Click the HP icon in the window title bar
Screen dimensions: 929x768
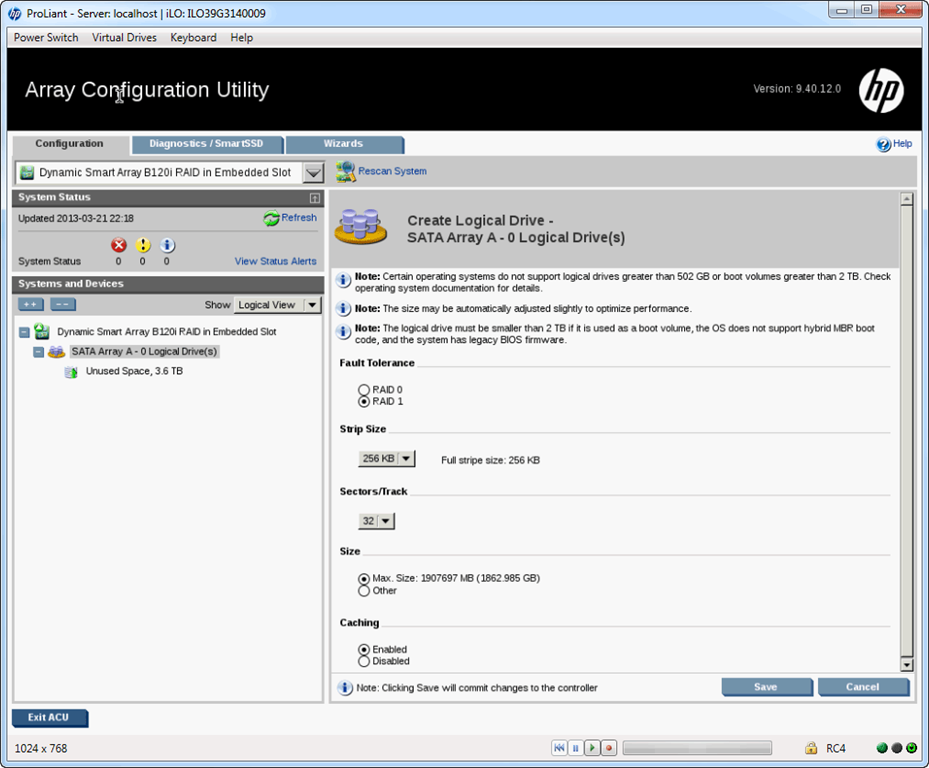(15, 14)
